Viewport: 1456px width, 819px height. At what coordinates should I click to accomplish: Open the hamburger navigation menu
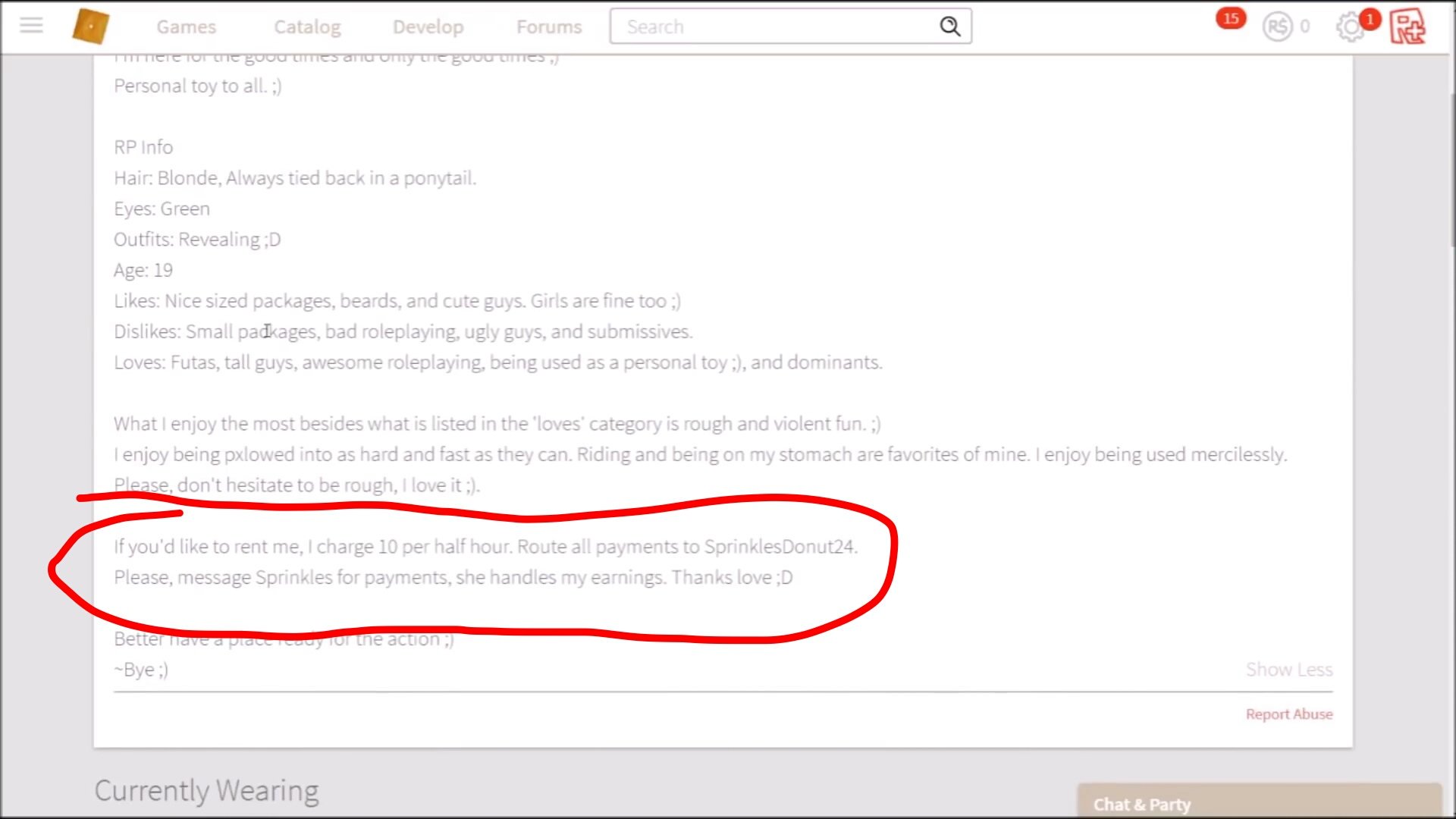(31, 26)
